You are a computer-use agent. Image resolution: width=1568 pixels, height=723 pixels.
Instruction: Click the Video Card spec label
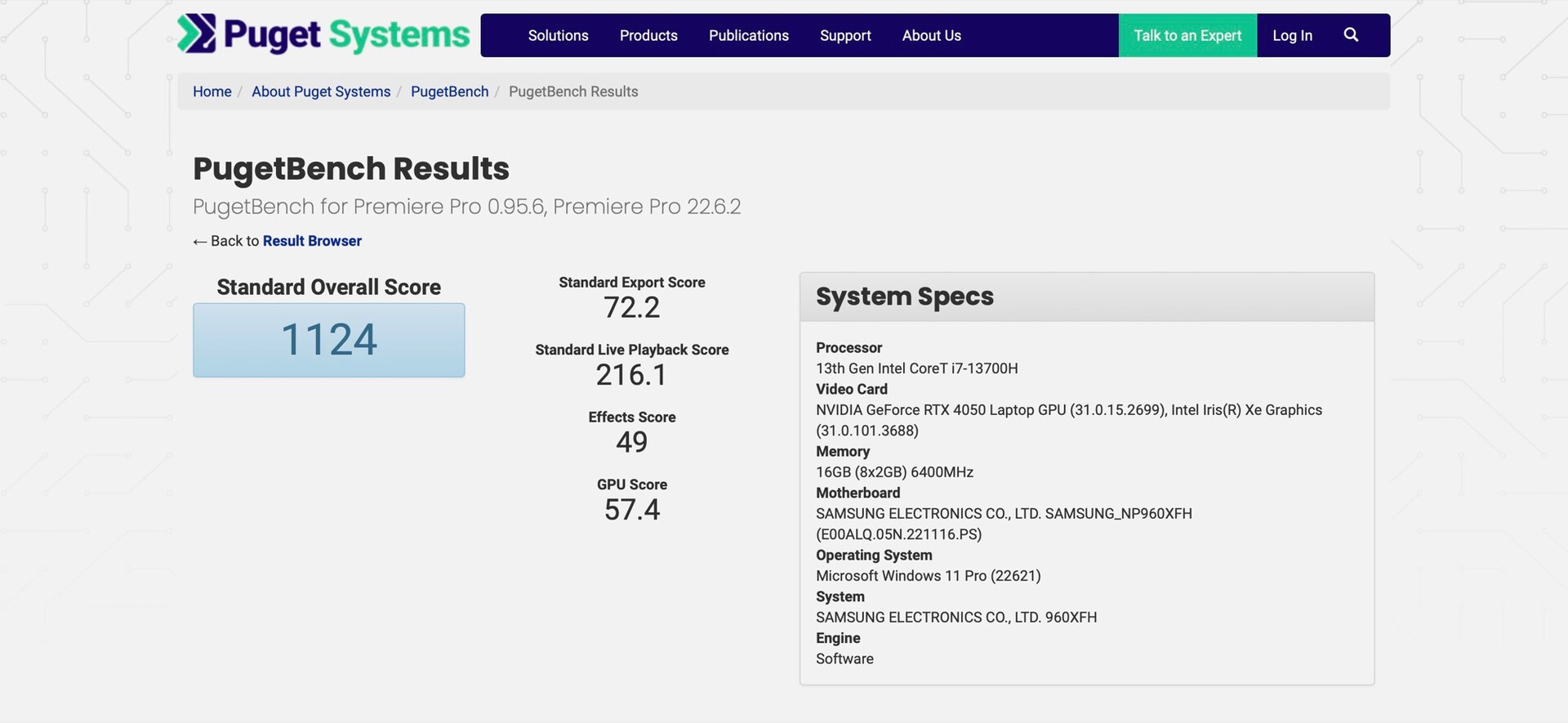tap(852, 390)
